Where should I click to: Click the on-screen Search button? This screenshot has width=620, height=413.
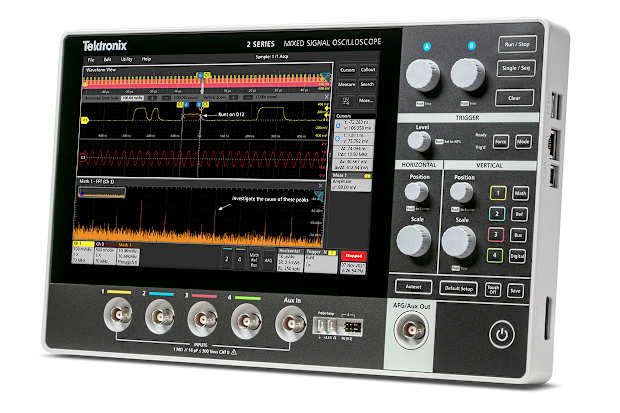coord(367,84)
